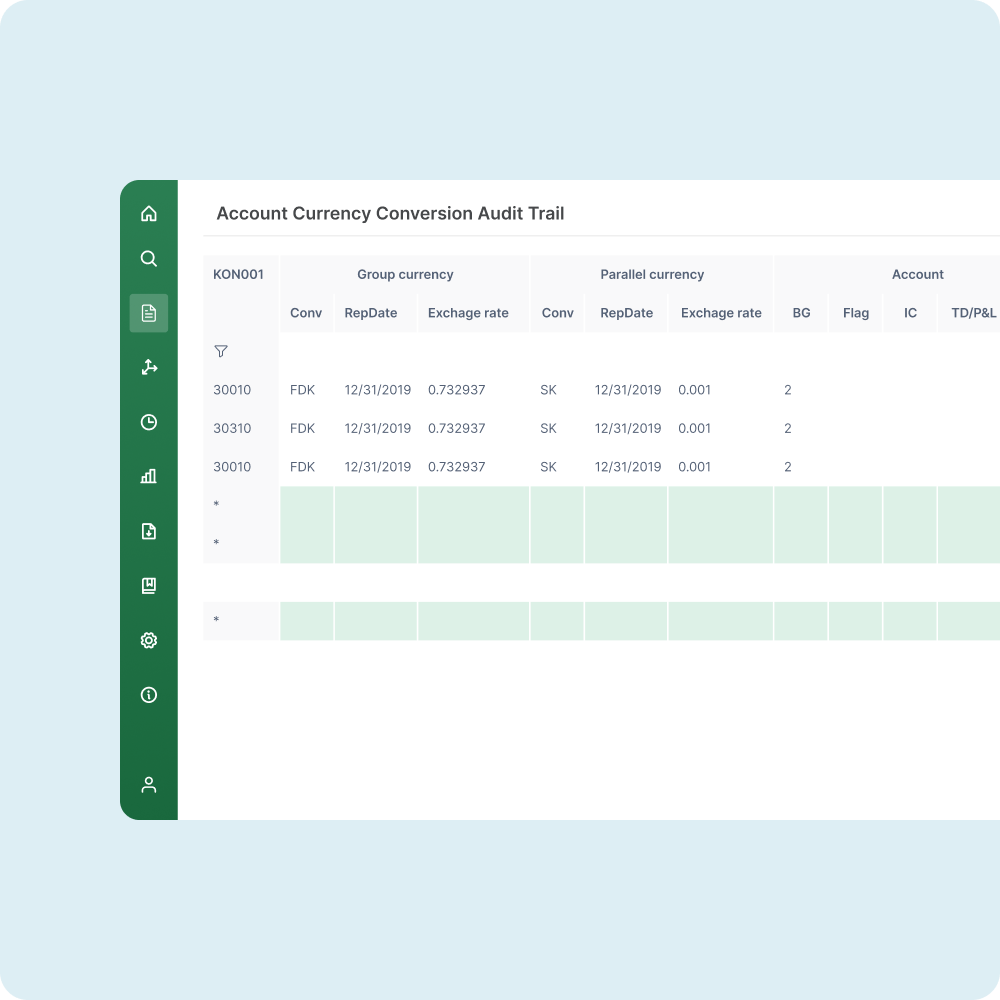Select first row account 30010
This screenshot has height=1000, width=1000.
point(232,390)
